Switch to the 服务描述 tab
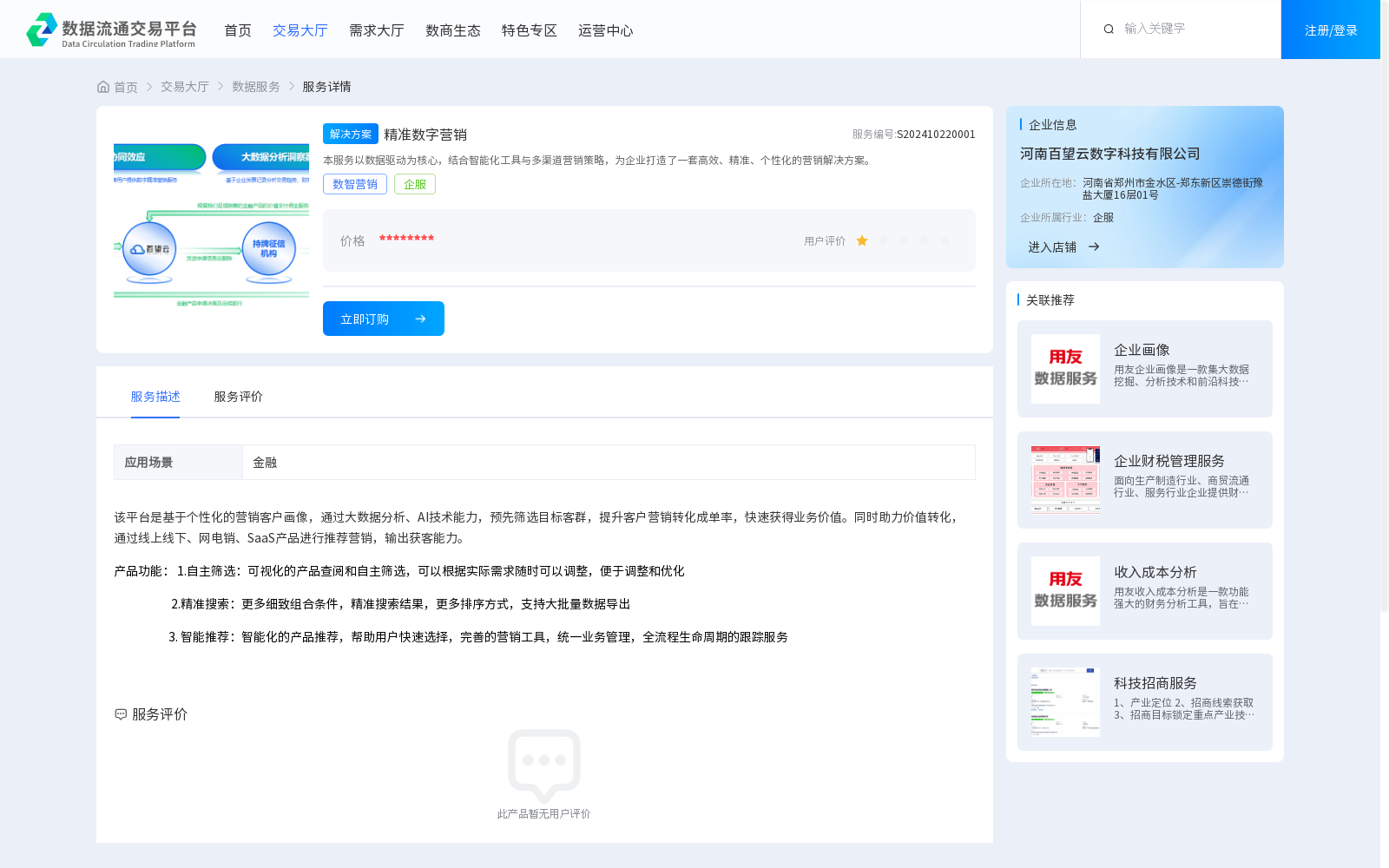The image size is (1389, 868). coord(155,397)
